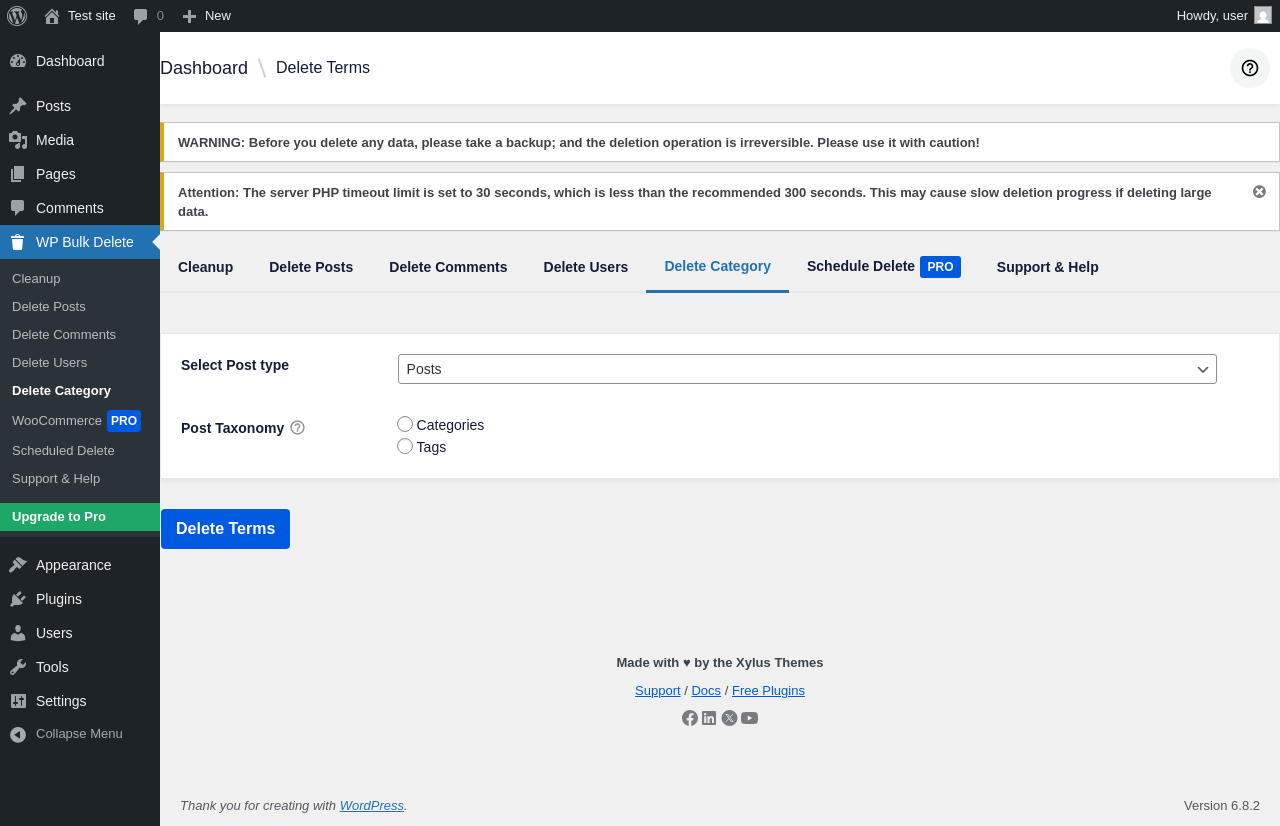Viewport: 1280px width, 826px height.
Task: Click the Plugins plug icon
Action: 18,599
